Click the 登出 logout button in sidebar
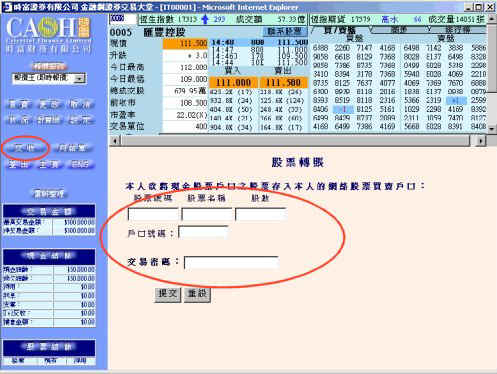Viewport: 497px width, 374px height. pos(19,164)
